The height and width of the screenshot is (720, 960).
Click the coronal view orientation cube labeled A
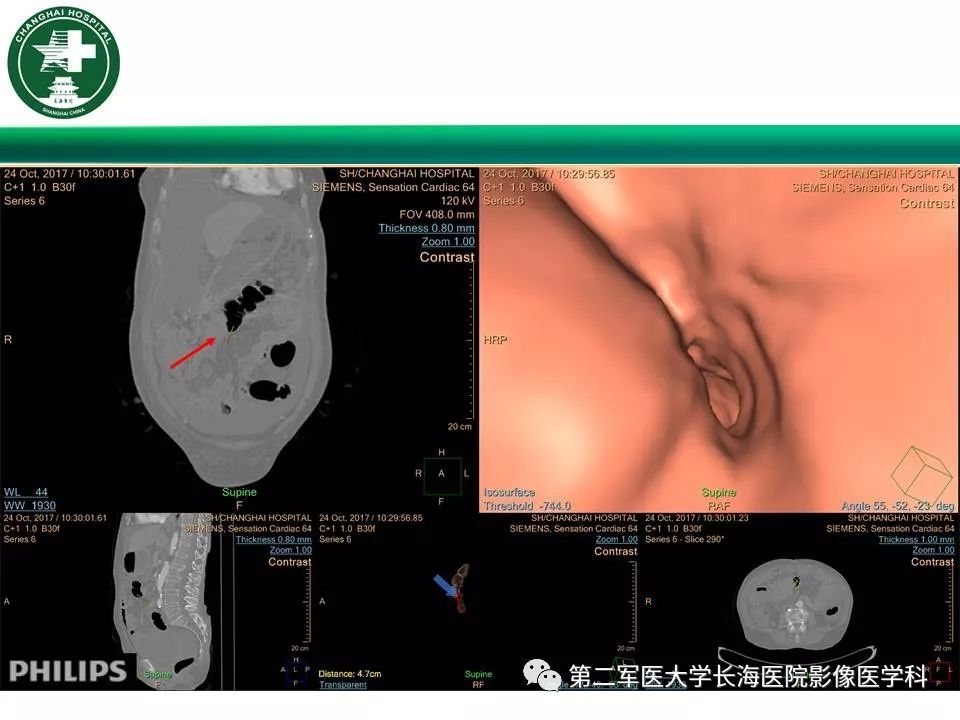(441, 475)
